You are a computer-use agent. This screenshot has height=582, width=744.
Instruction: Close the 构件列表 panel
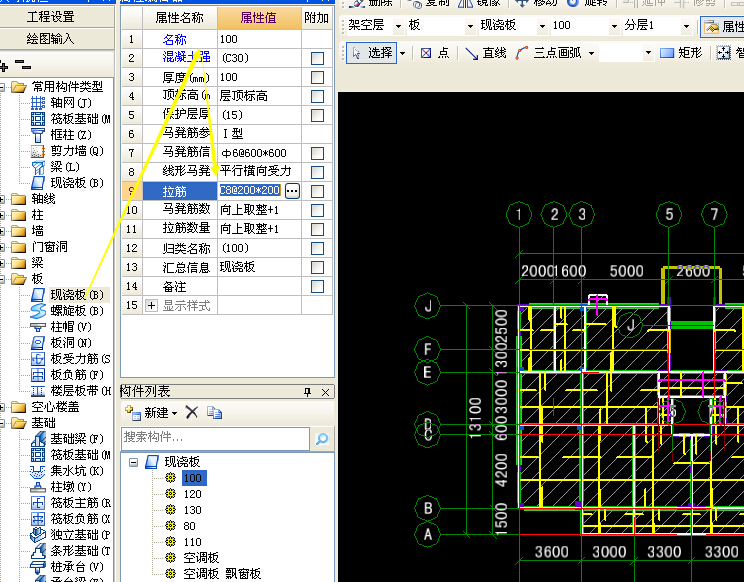click(326, 392)
